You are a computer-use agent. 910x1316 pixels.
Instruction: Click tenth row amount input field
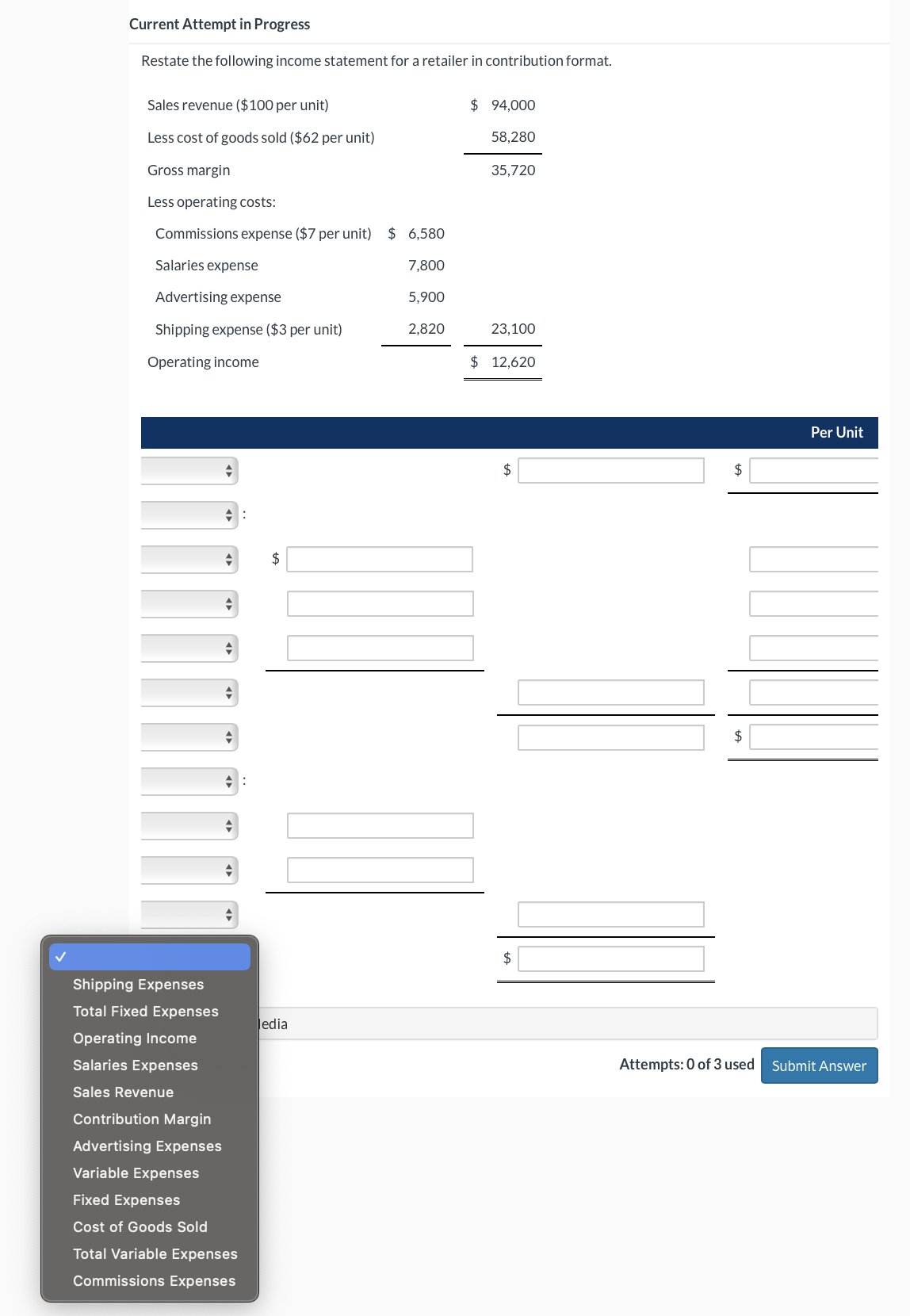(380, 870)
